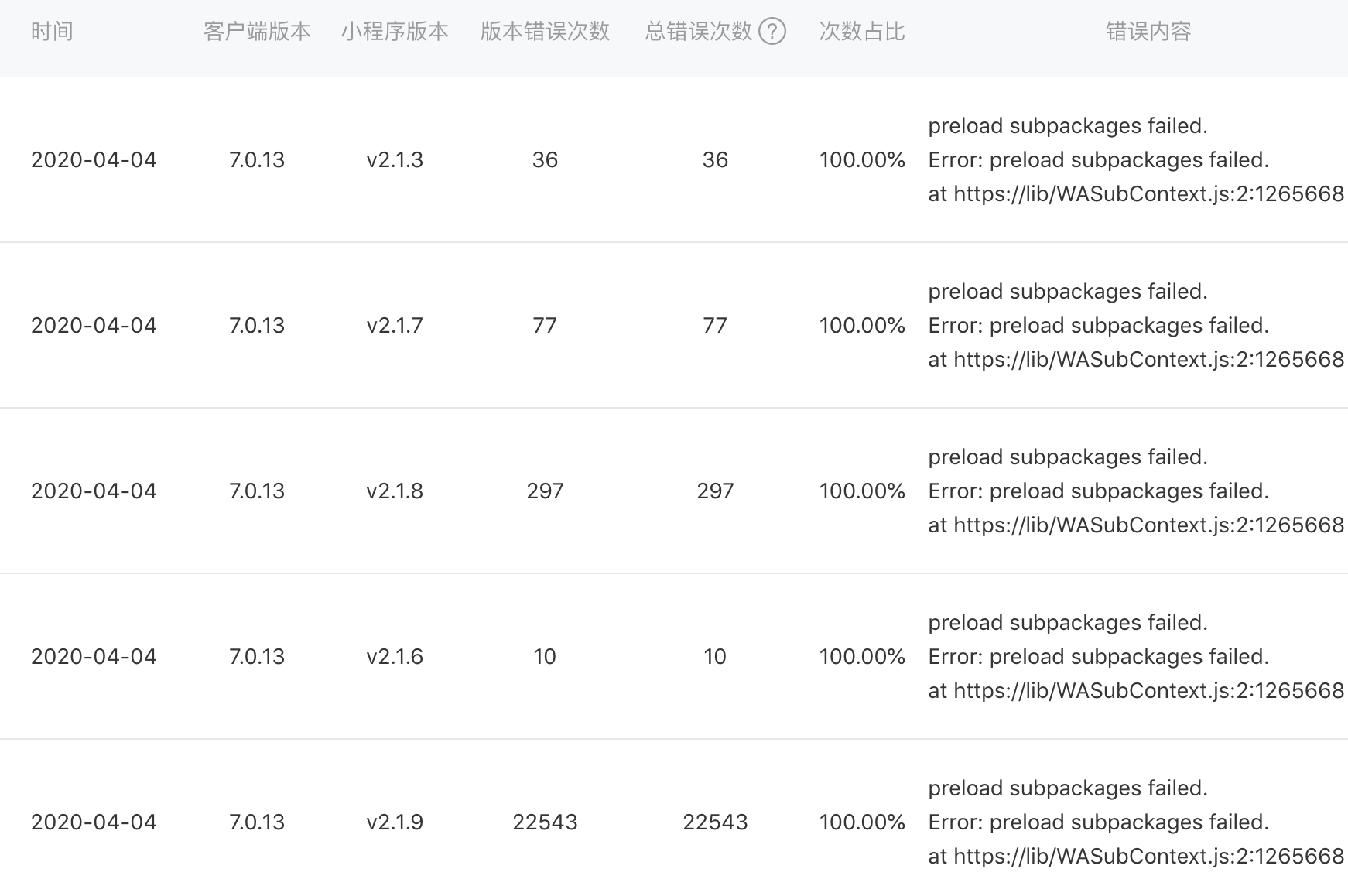1348x896 pixels.
Task: Click the 100.00% ratio in v2.1.8 row
Action: (x=862, y=491)
